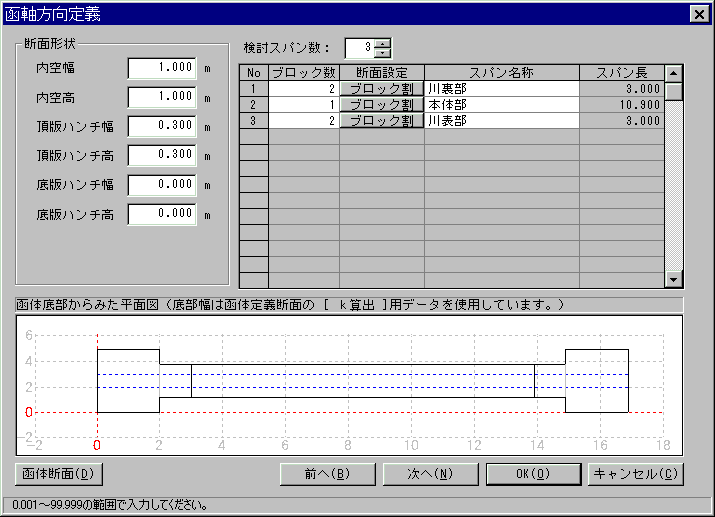The width and height of the screenshot is (715, 517).
Task: Proceed with 次へ(N) button
Action: 430,474
